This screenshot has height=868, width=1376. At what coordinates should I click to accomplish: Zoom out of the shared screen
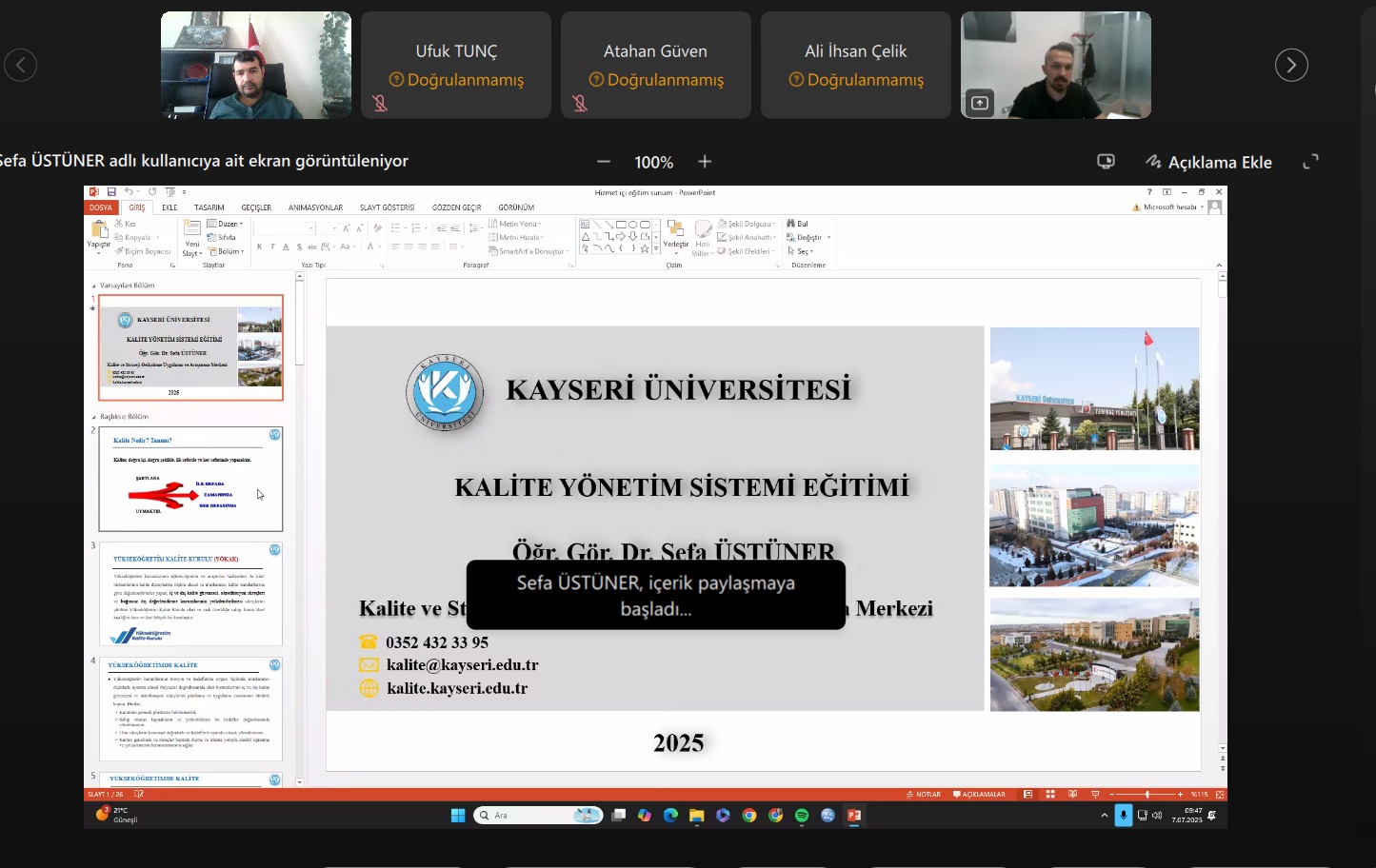(x=604, y=162)
